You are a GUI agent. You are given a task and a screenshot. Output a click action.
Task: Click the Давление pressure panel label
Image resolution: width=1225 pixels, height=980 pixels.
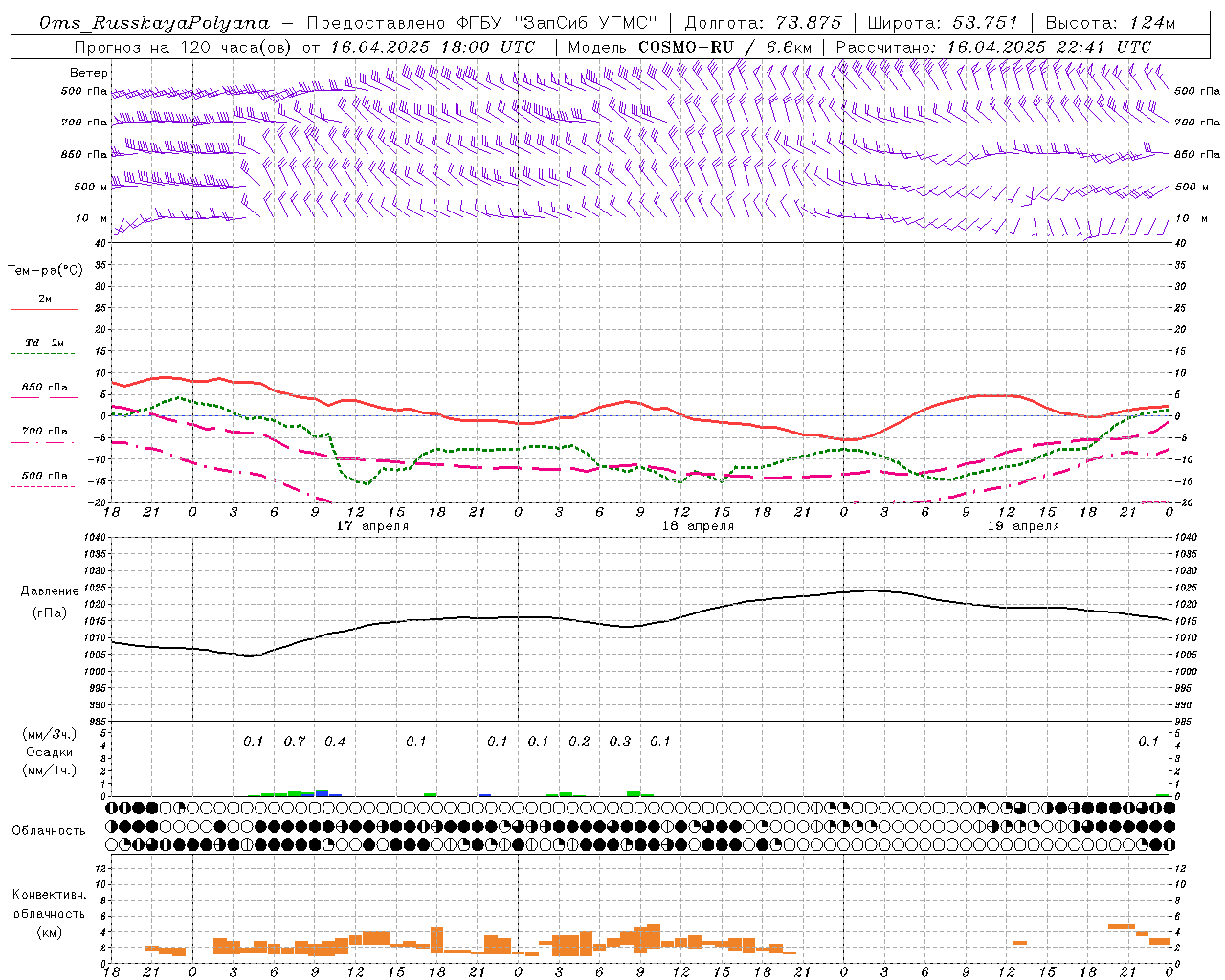pyautogui.click(x=50, y=591)
